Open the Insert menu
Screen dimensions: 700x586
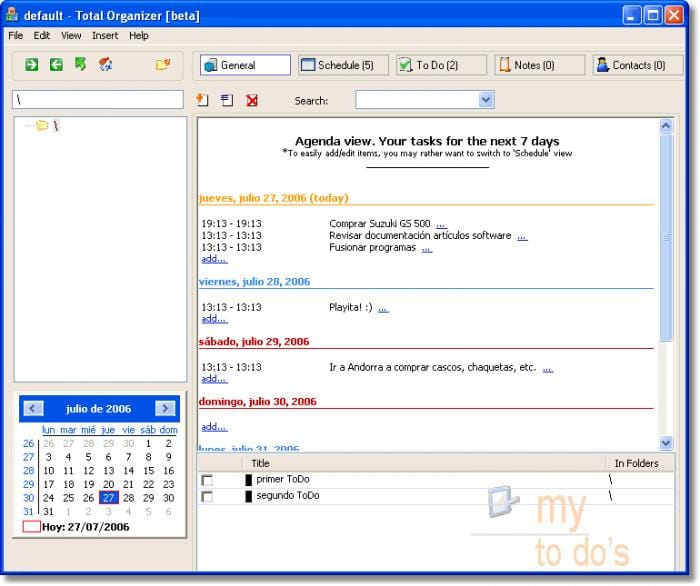coord(105,36)
